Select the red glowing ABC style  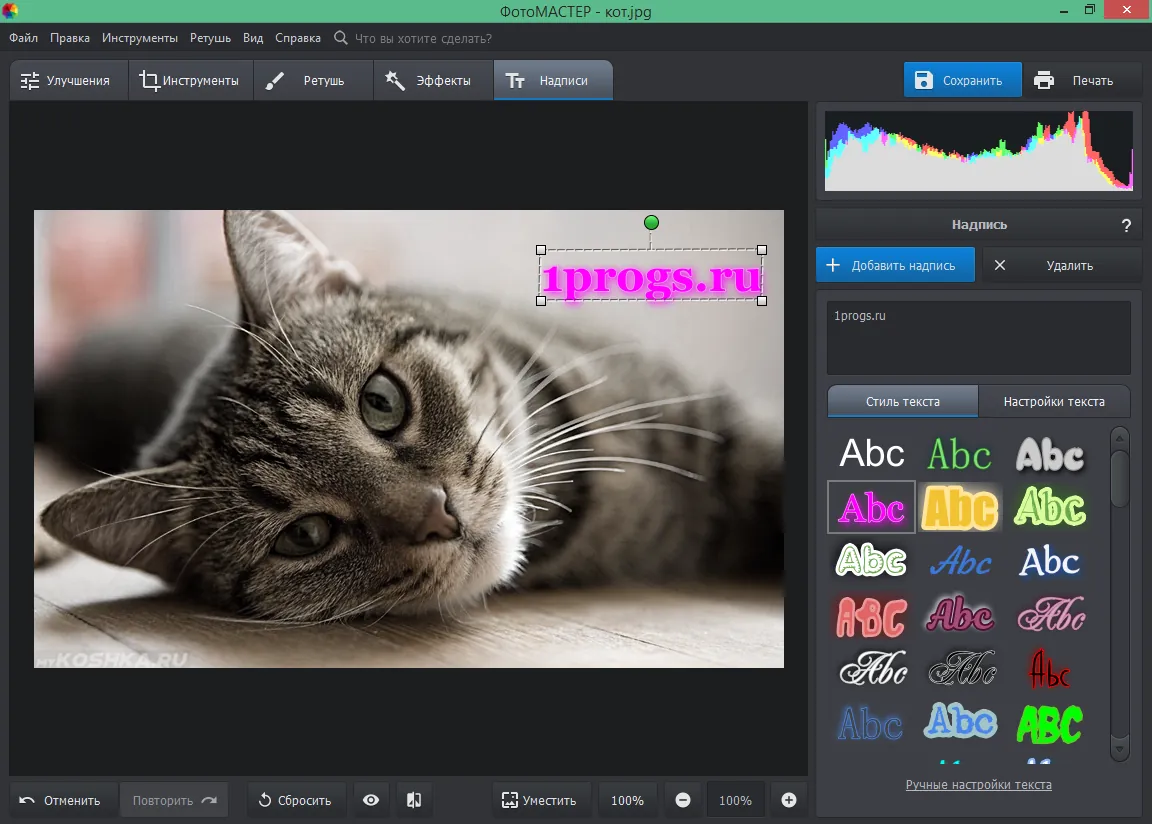click(871, 616)
